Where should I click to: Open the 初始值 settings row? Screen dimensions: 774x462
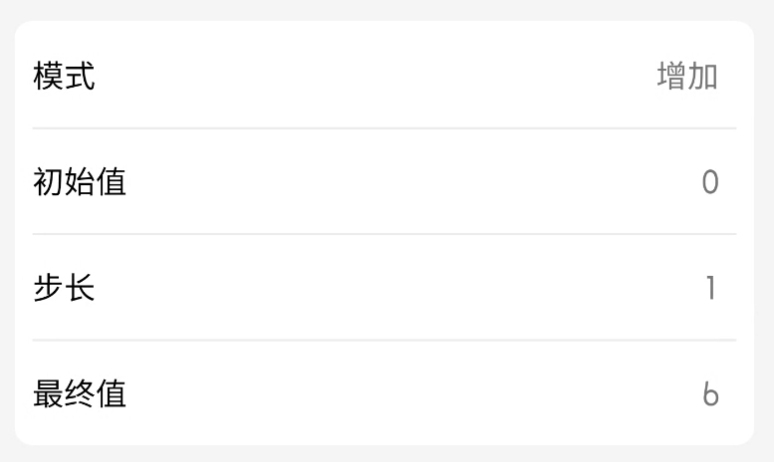tap(384, 183)
